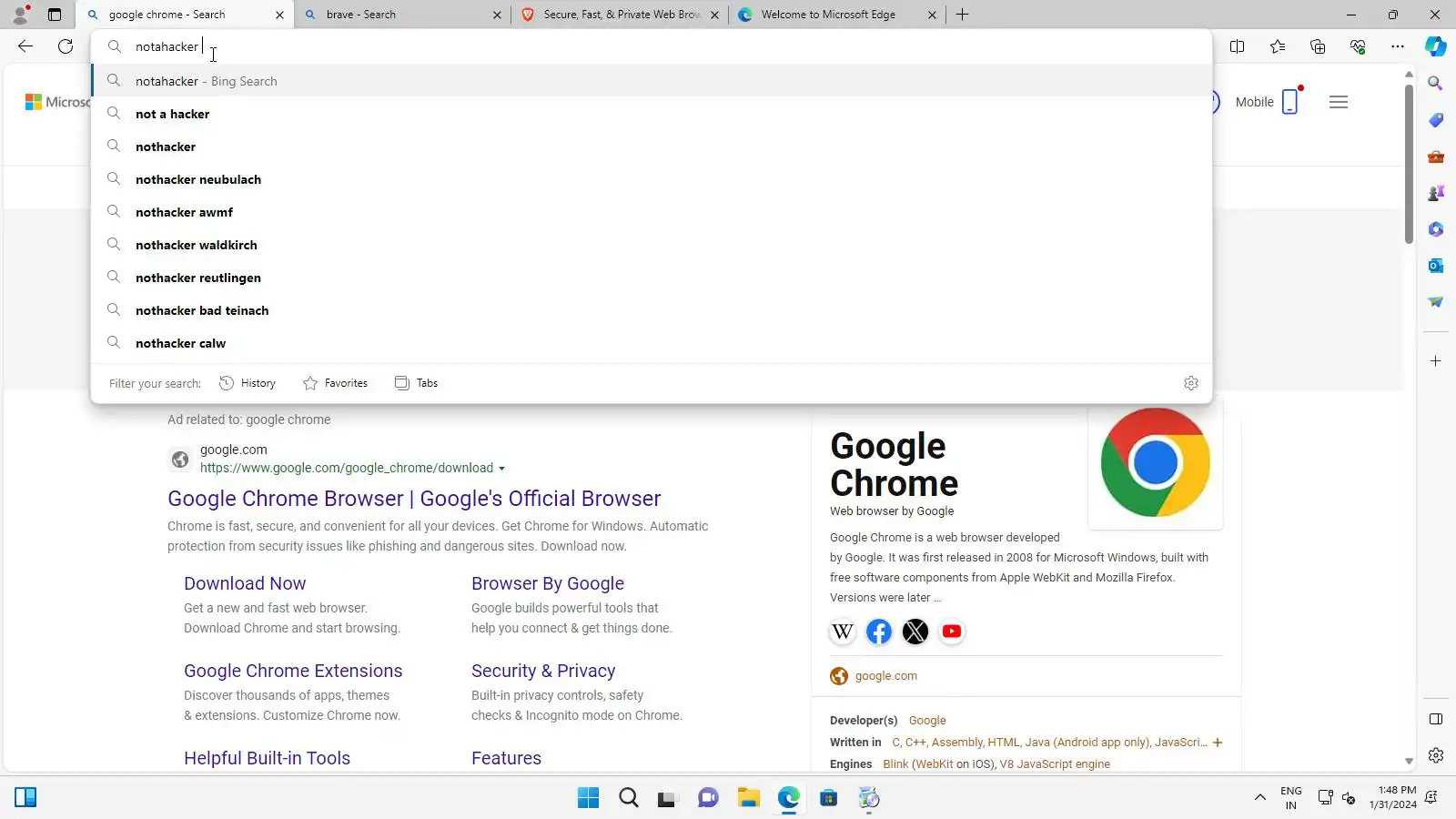Open the Collections icon in the toolbar

coord(1318,46)
